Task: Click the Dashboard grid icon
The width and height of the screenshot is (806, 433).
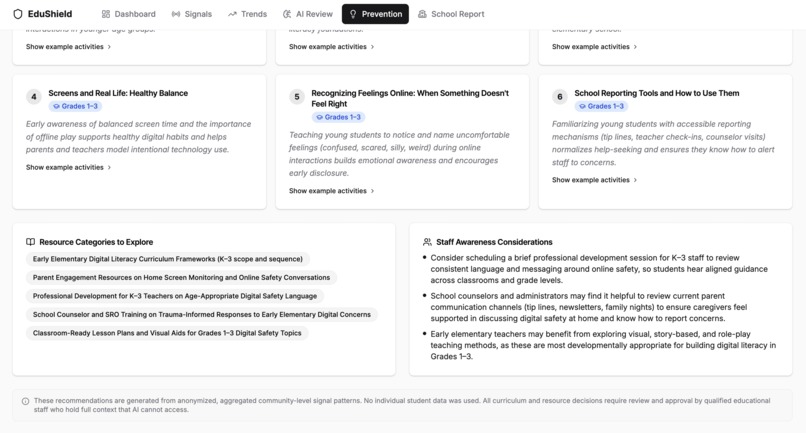Action: (x=106, y=14)
